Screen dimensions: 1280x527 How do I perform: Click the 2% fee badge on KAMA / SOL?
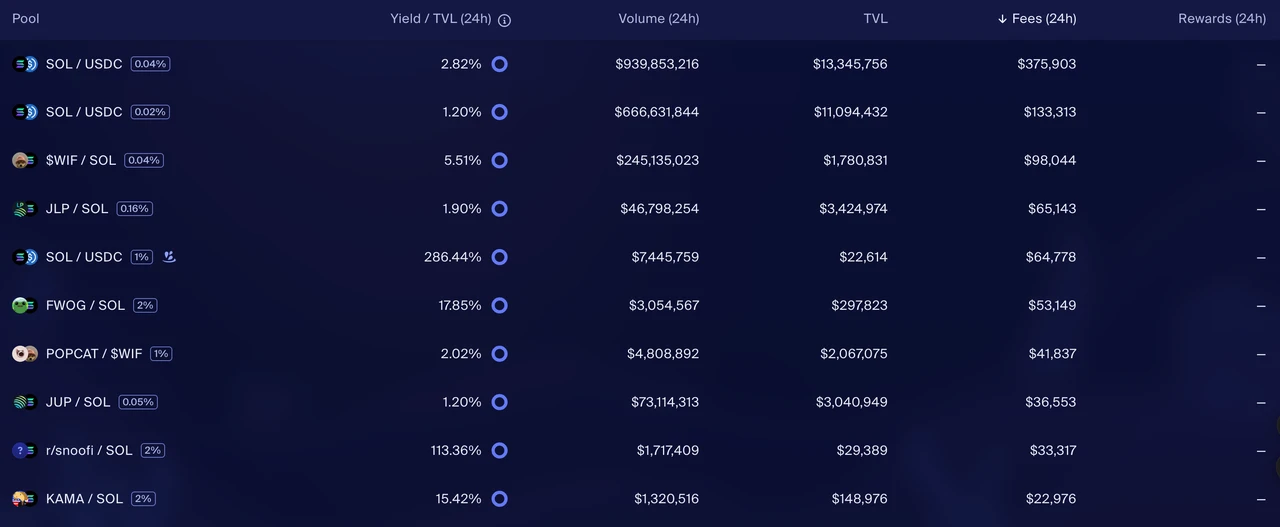pyautogui.click(x=143, y=499)
